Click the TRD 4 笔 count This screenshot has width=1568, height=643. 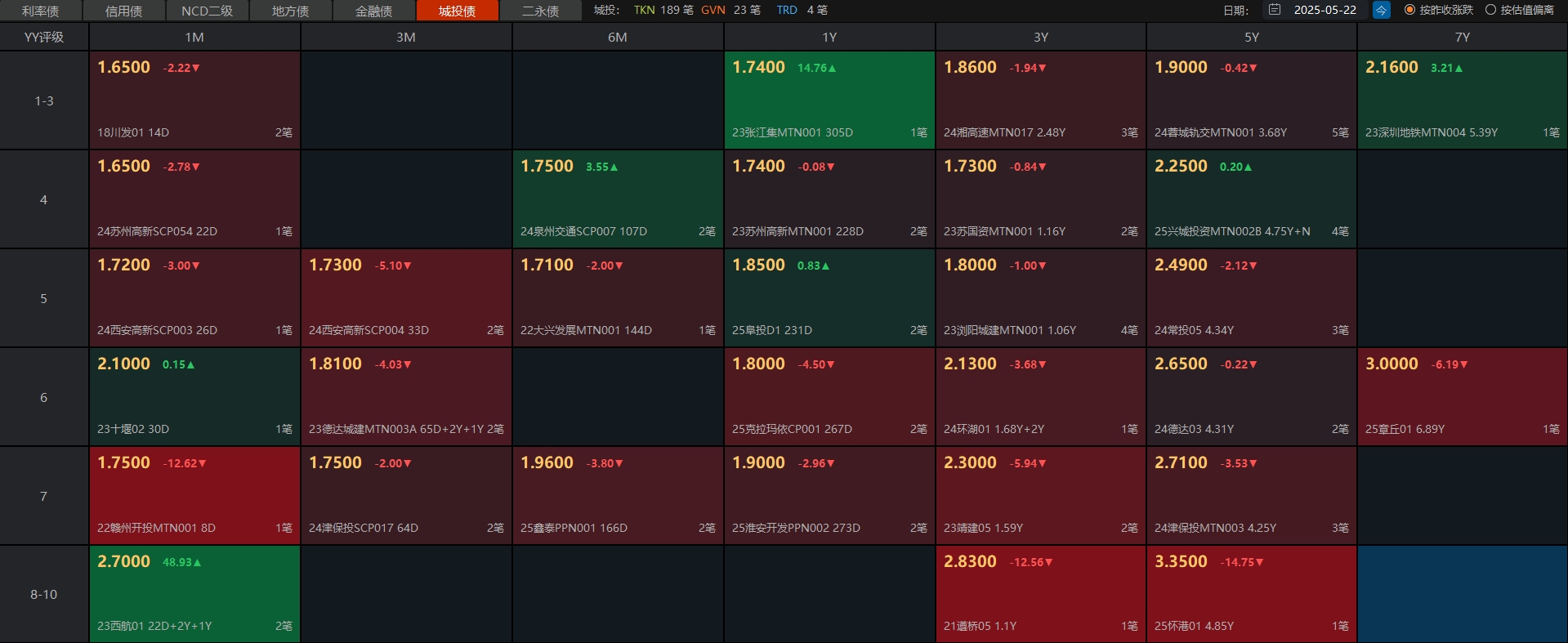tap(802, 10)
